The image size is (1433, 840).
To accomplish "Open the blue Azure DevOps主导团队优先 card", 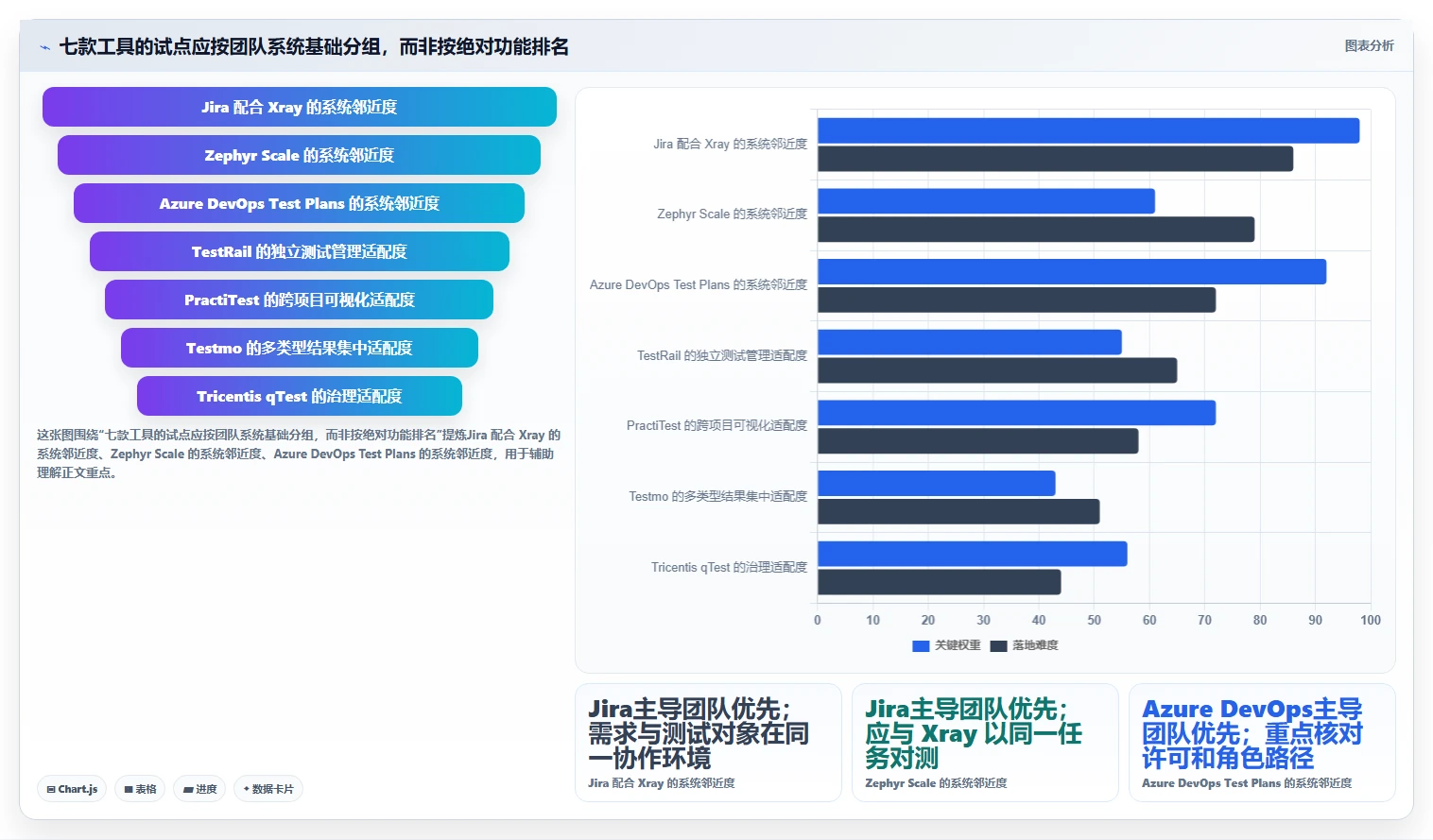I will tap(1262, 743).
